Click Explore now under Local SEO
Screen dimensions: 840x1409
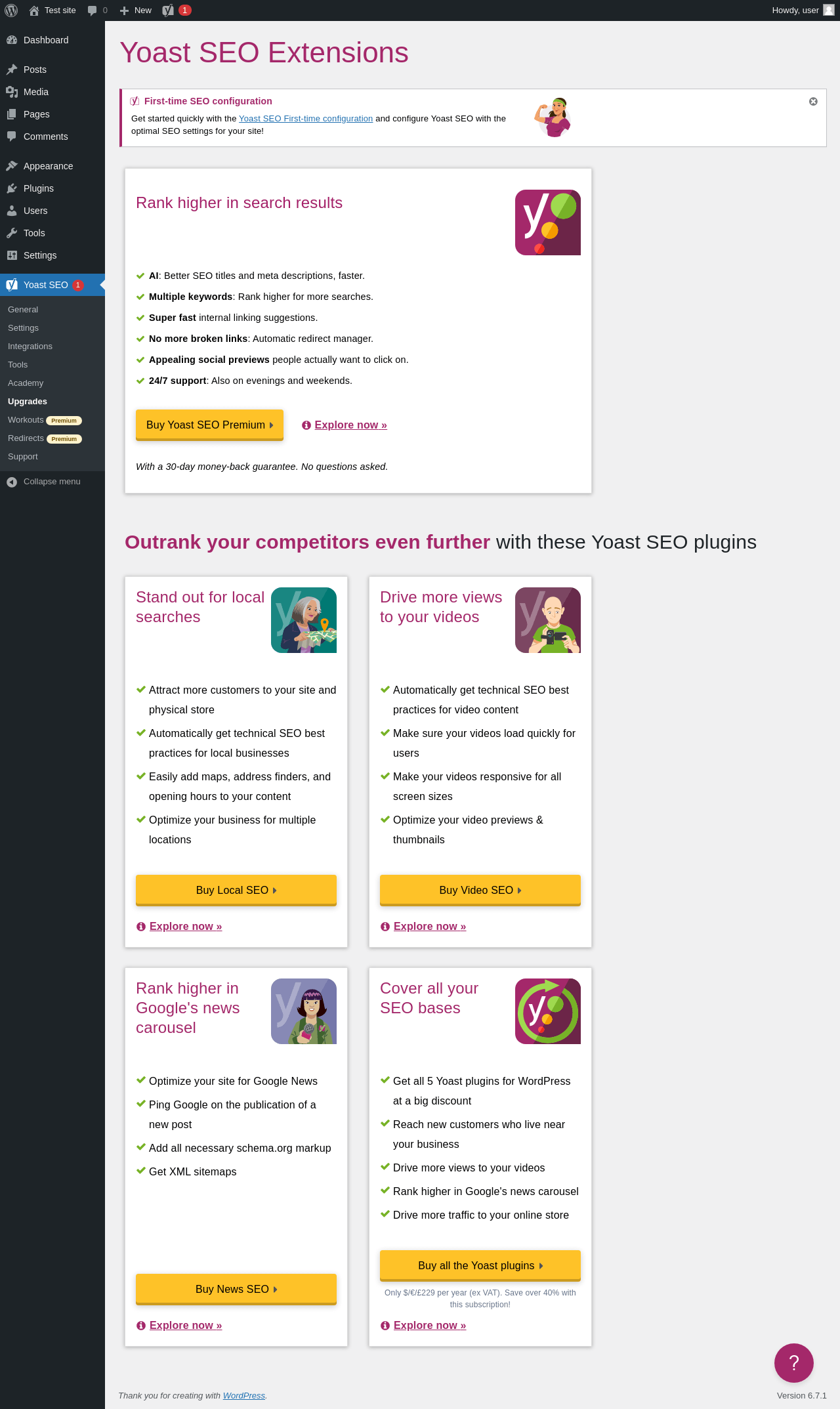tap(186, 927)
